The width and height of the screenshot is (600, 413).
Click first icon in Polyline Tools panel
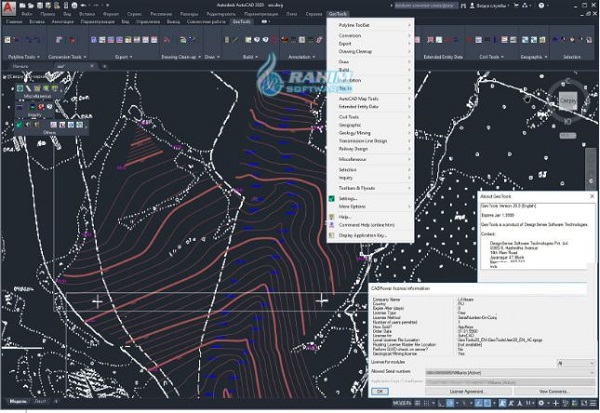[8, 40]
